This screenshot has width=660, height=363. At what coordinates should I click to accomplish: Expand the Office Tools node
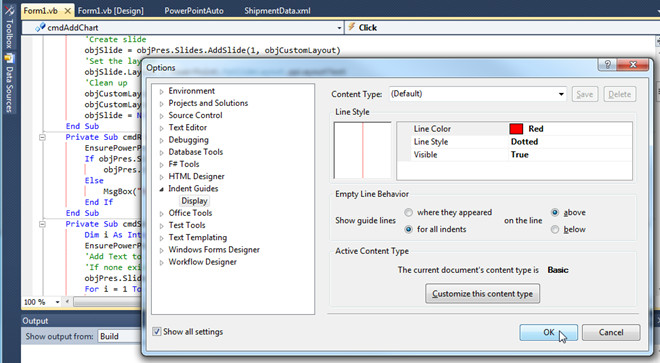tap(161, 214)
